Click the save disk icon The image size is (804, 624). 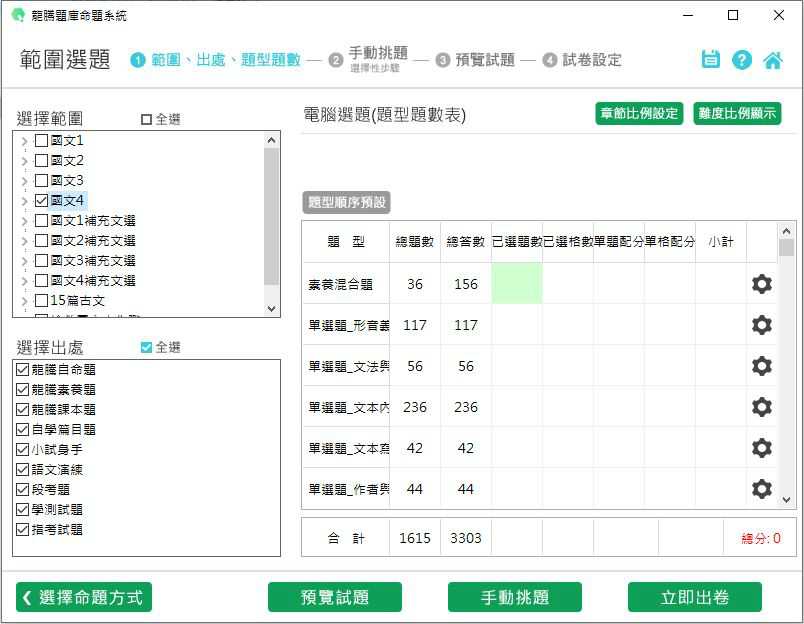(711, 59)
